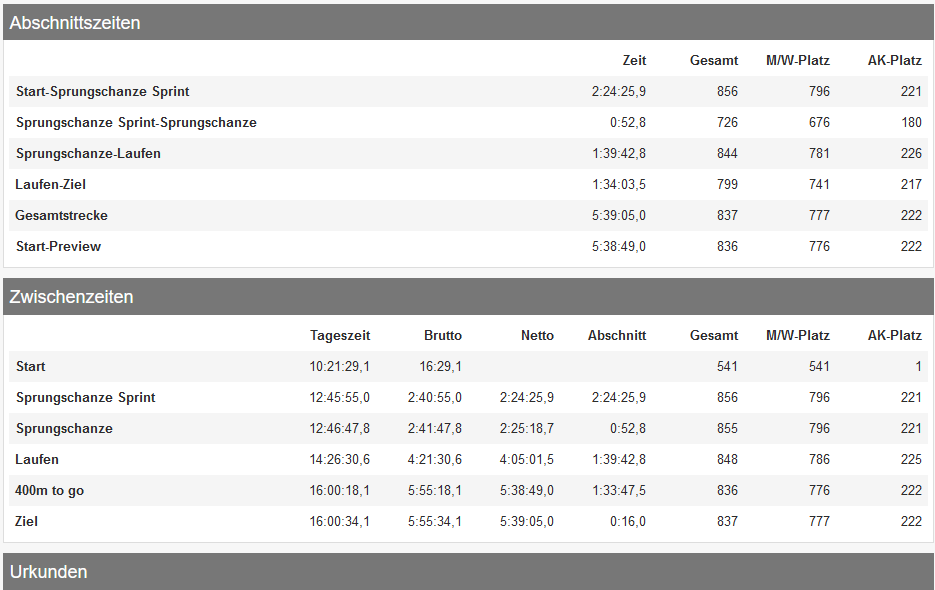Select the Sprungschanze-Laufen row label
Screen dimensions: 935x590
tap(88, 154)
